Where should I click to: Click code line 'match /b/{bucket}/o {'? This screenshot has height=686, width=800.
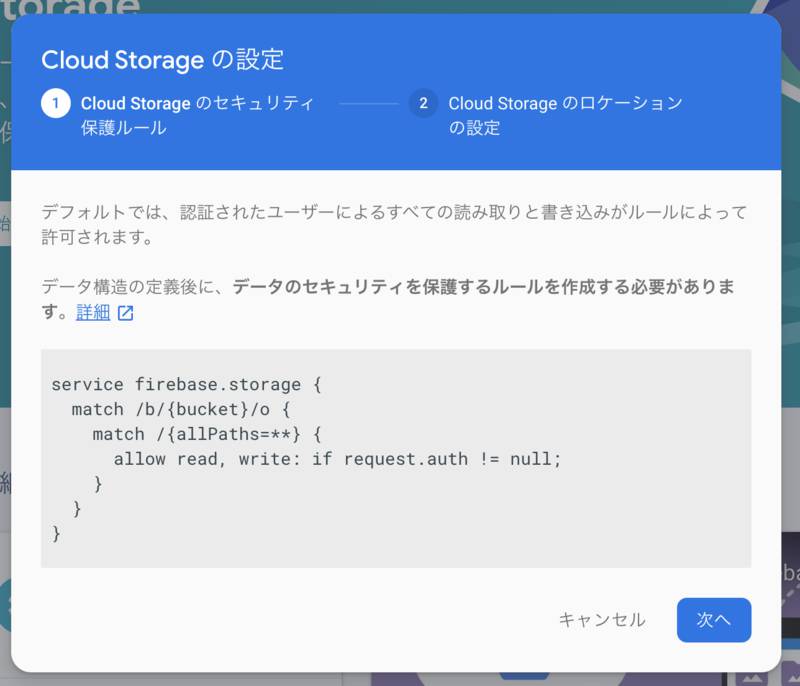181,409
